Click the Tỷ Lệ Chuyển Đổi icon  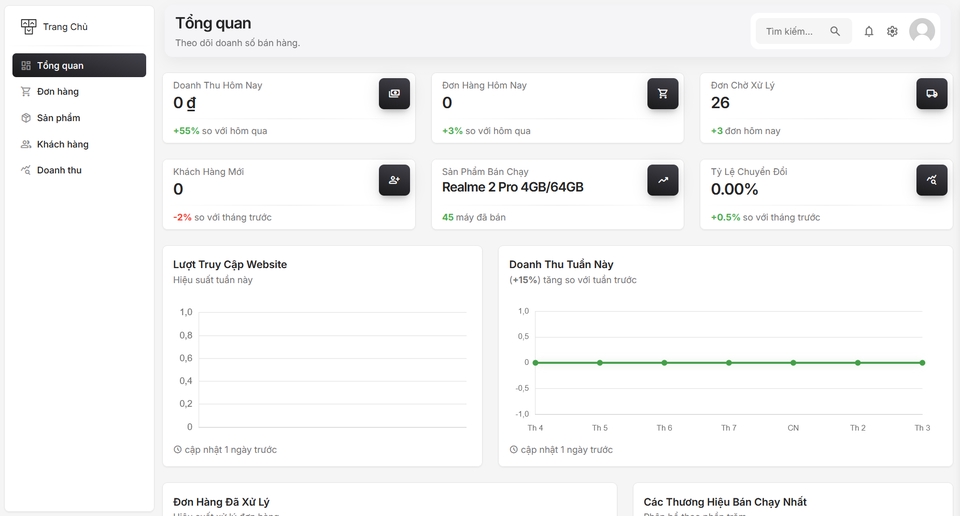pos(931,180)
